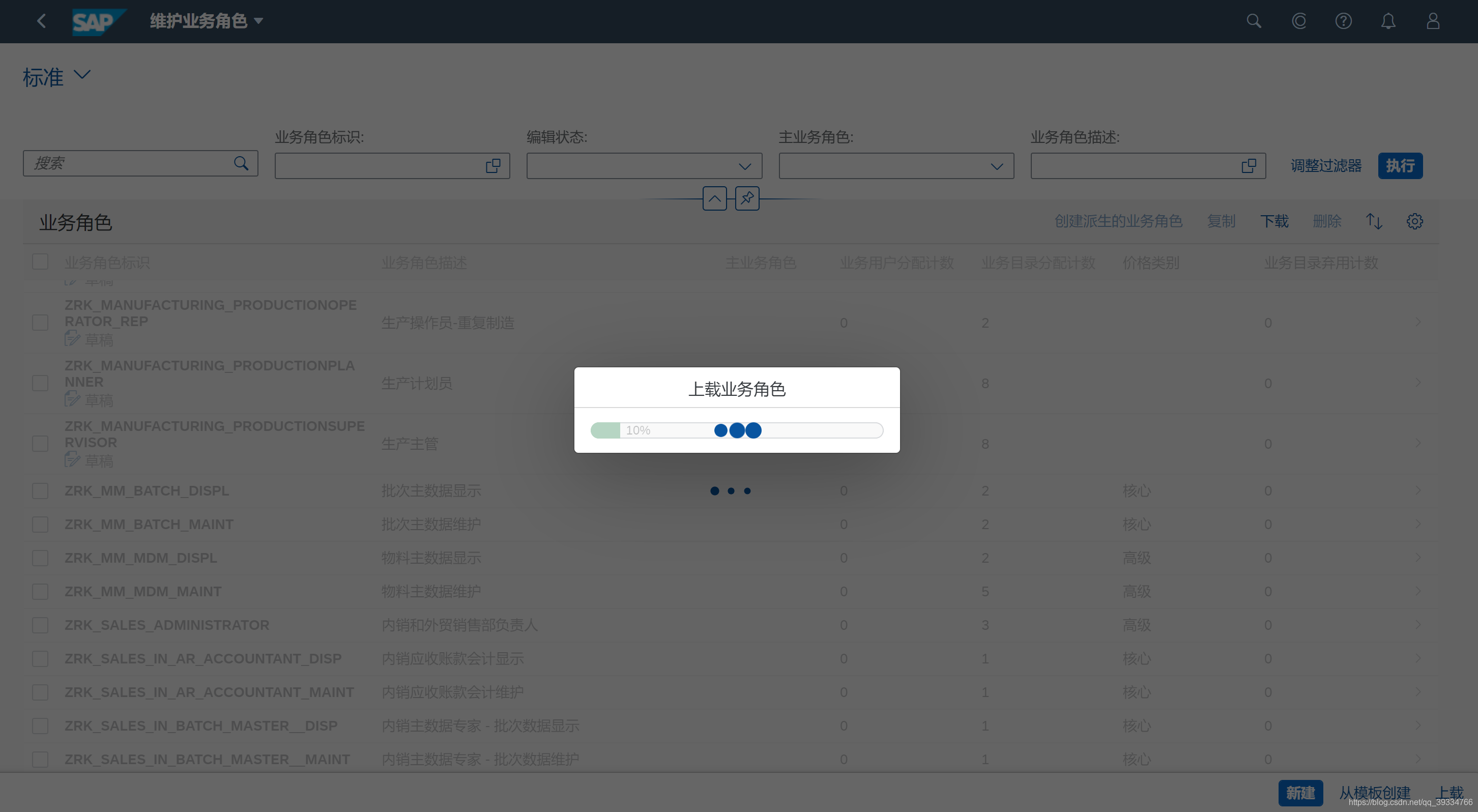The height and width of the screenshot is (812, 1478).
Task: Click the back arrow in header
Action: [x=41, y=21]
